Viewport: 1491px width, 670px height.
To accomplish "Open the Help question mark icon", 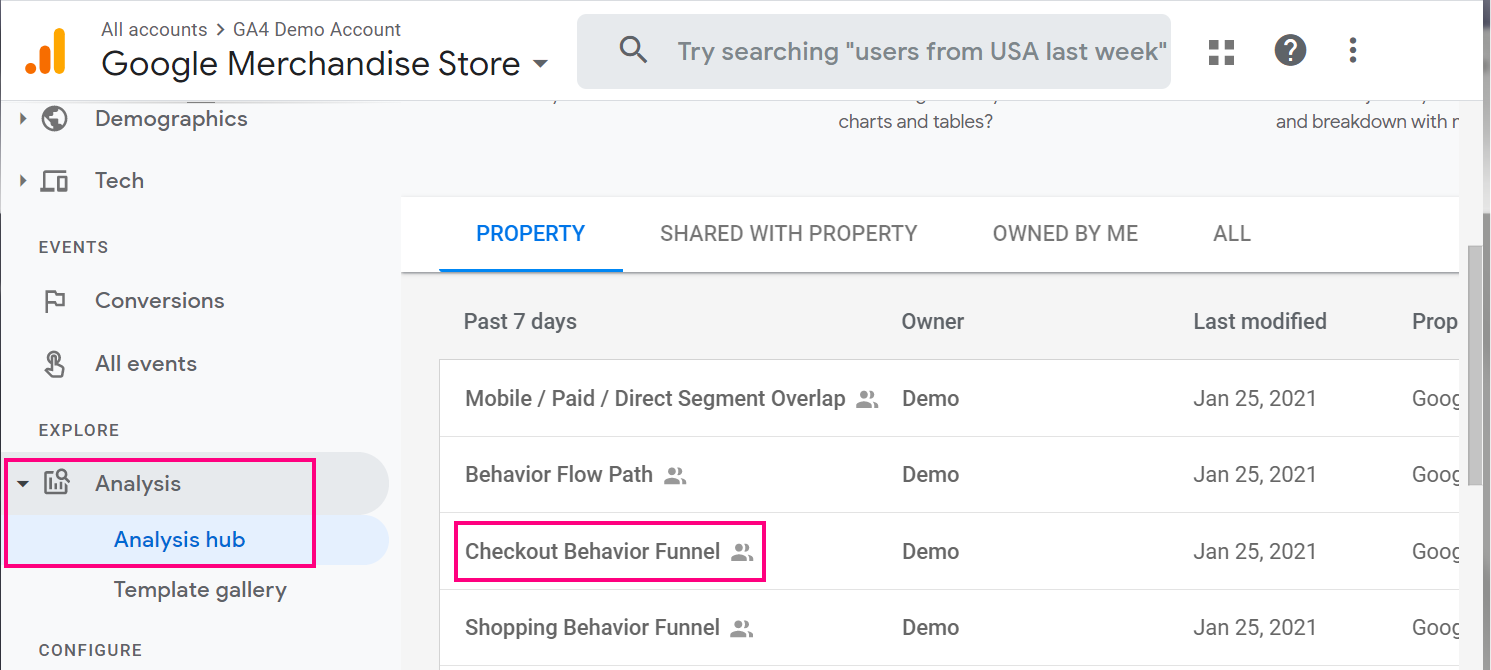I will tap(1290, 50).
